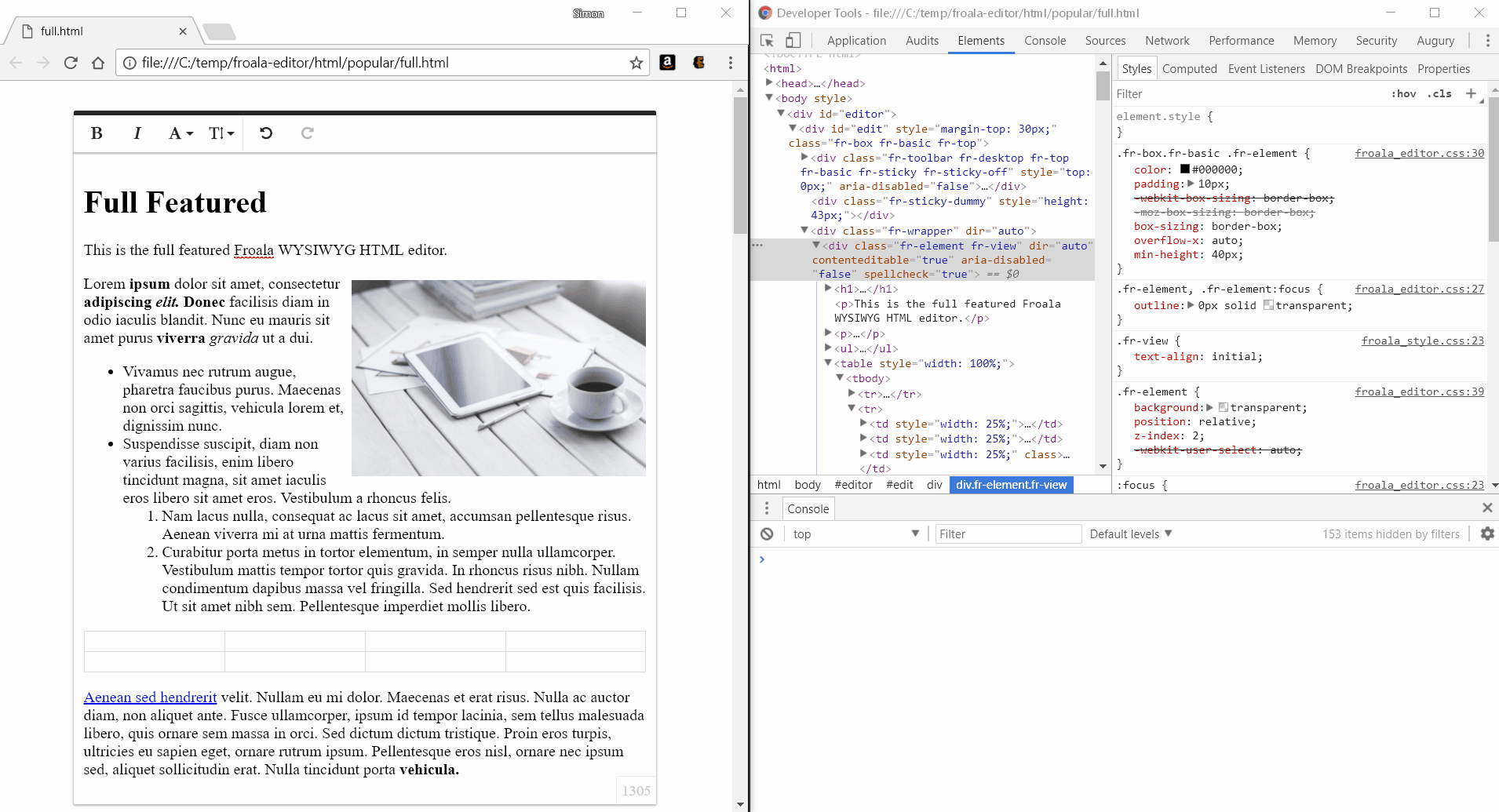The height and width of the screenshot is (812, 1499).
Task: Expand the ul element in DOM tree
Action: (x=828, y=348)
